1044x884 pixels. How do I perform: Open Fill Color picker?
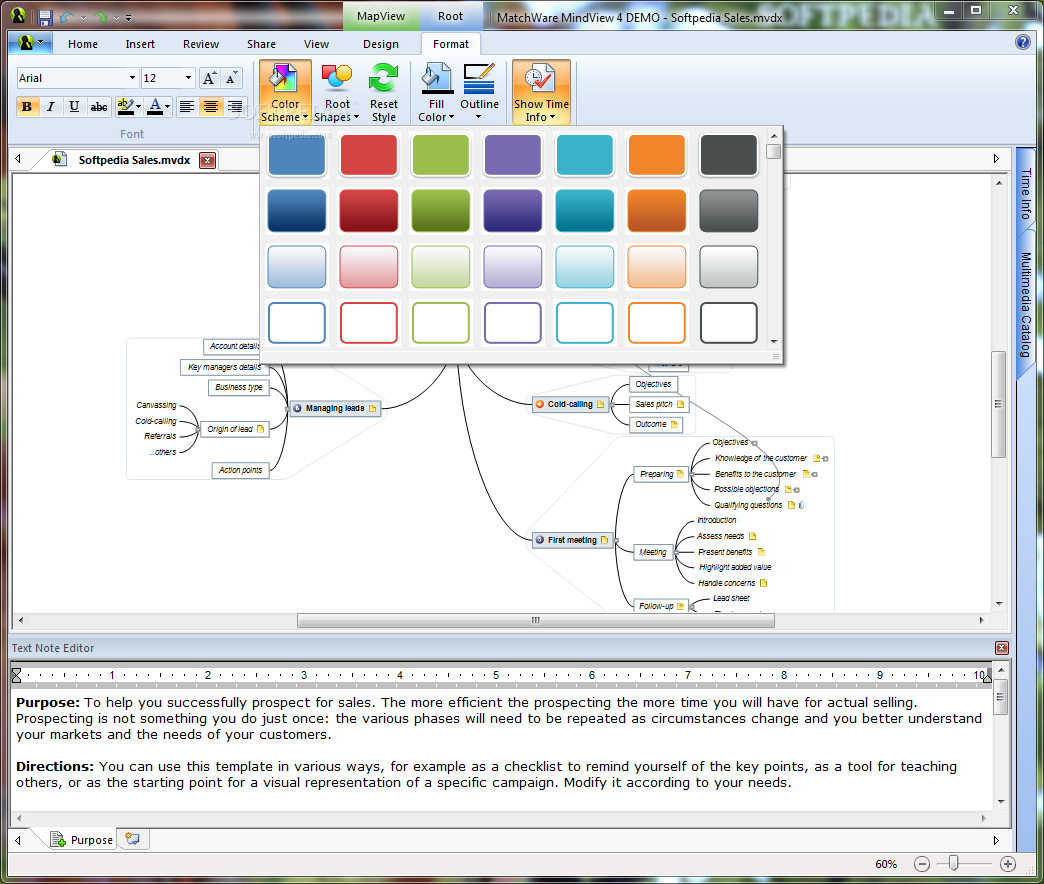436,92
